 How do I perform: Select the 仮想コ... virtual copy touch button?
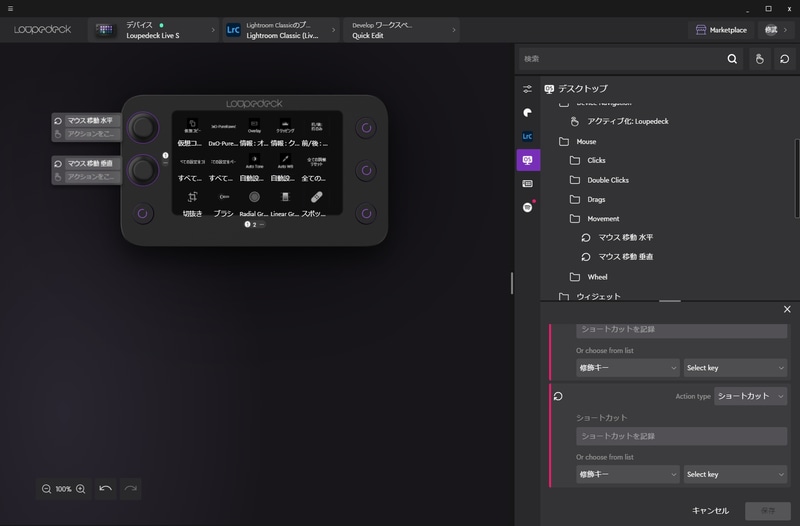coord(192,132)
